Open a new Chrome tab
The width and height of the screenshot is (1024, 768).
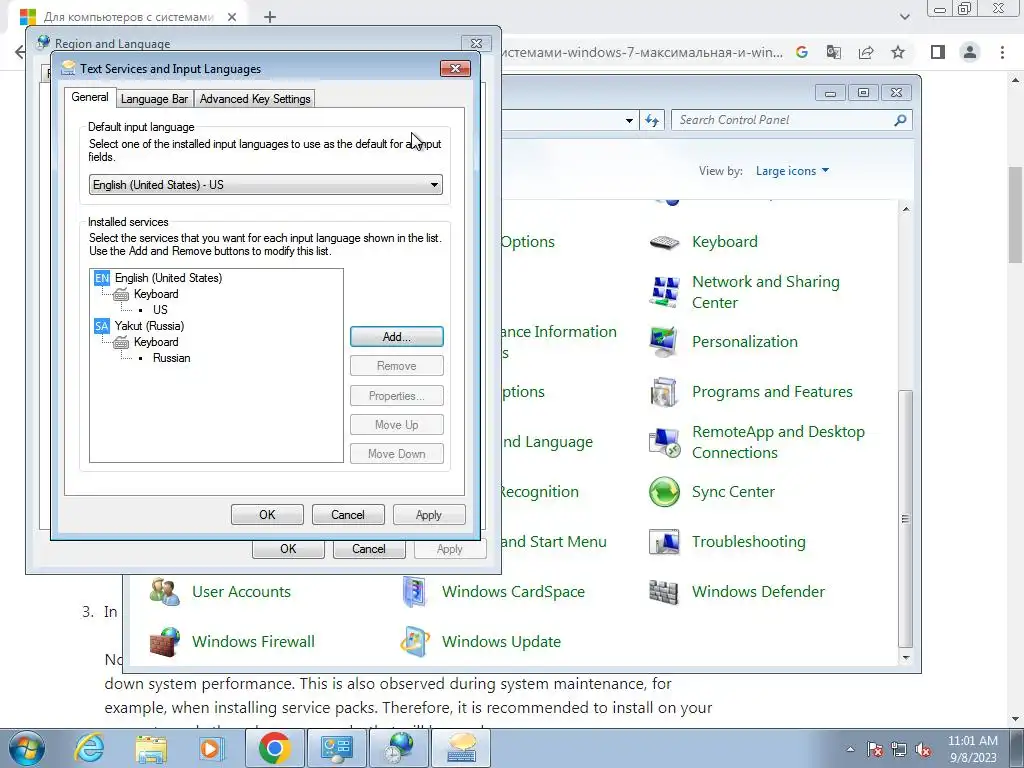coord(270,17)
